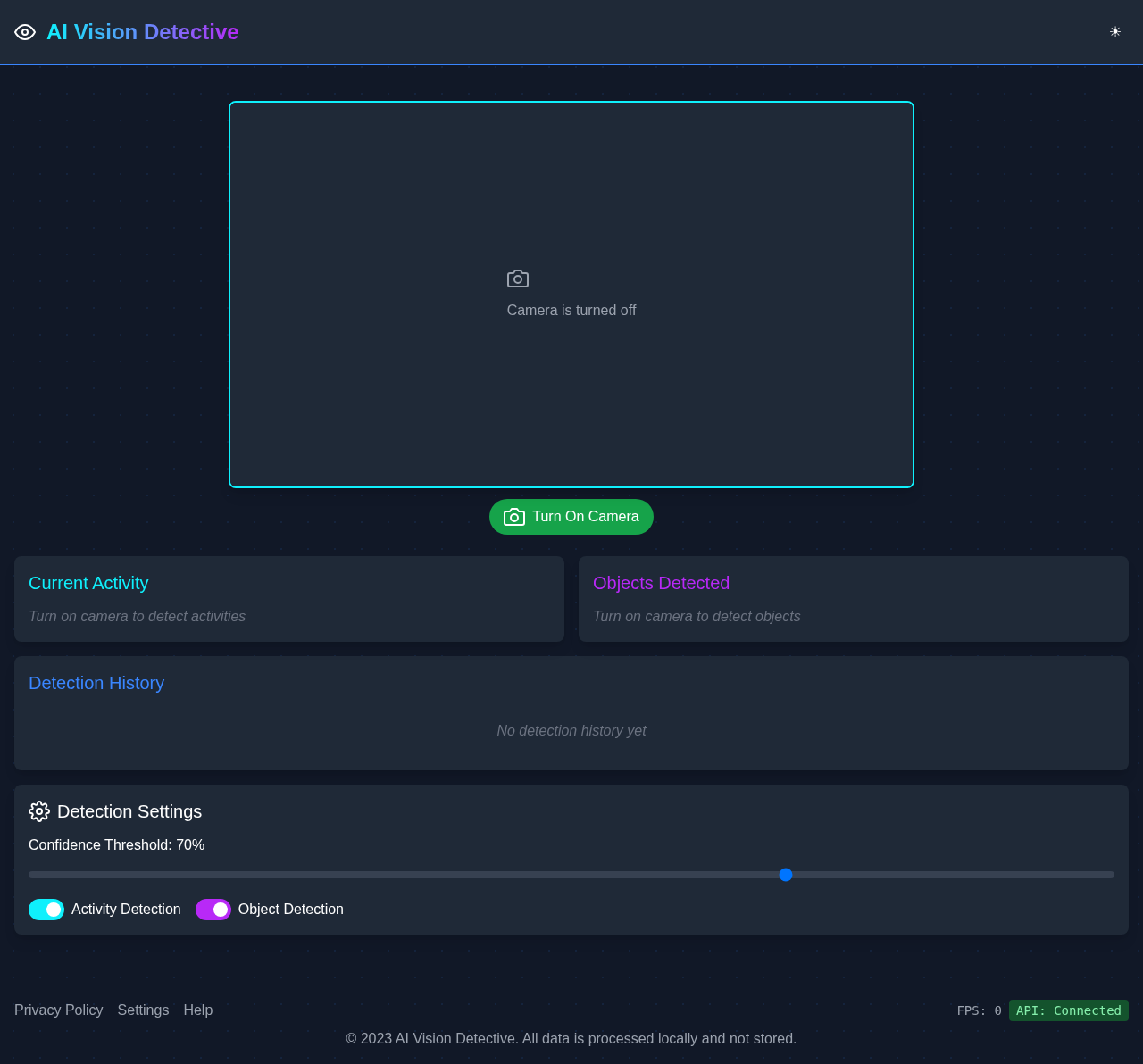Go to Settings from the footer
1143x1064 pixels.
(143, 1010)
